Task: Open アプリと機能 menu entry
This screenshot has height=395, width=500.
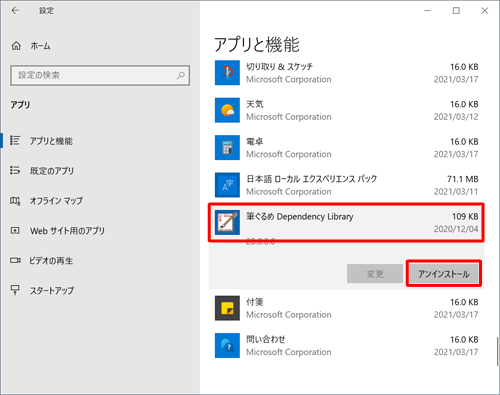Action: pos(51,141)
